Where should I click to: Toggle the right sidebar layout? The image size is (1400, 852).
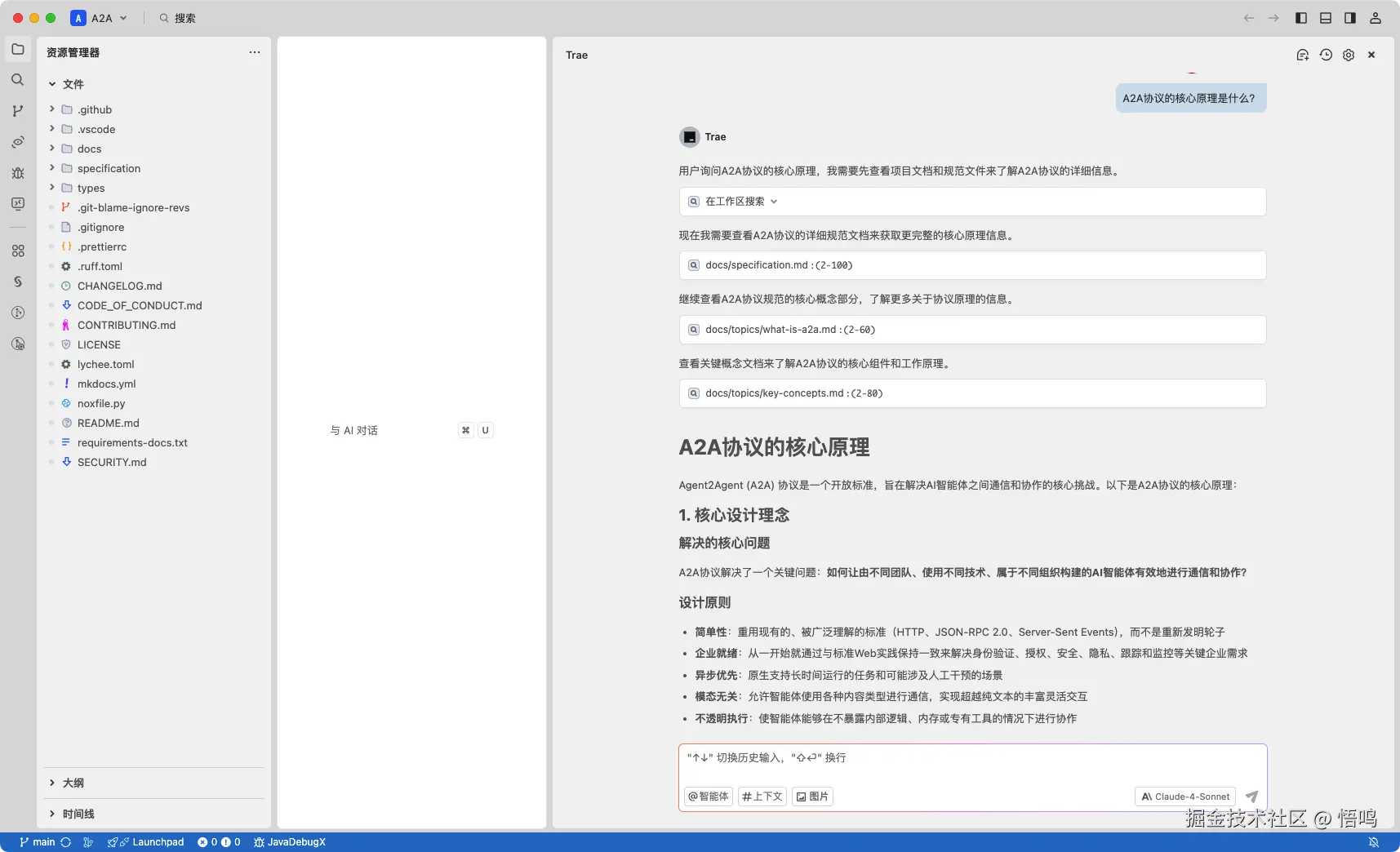click(x=1350, y=18)
